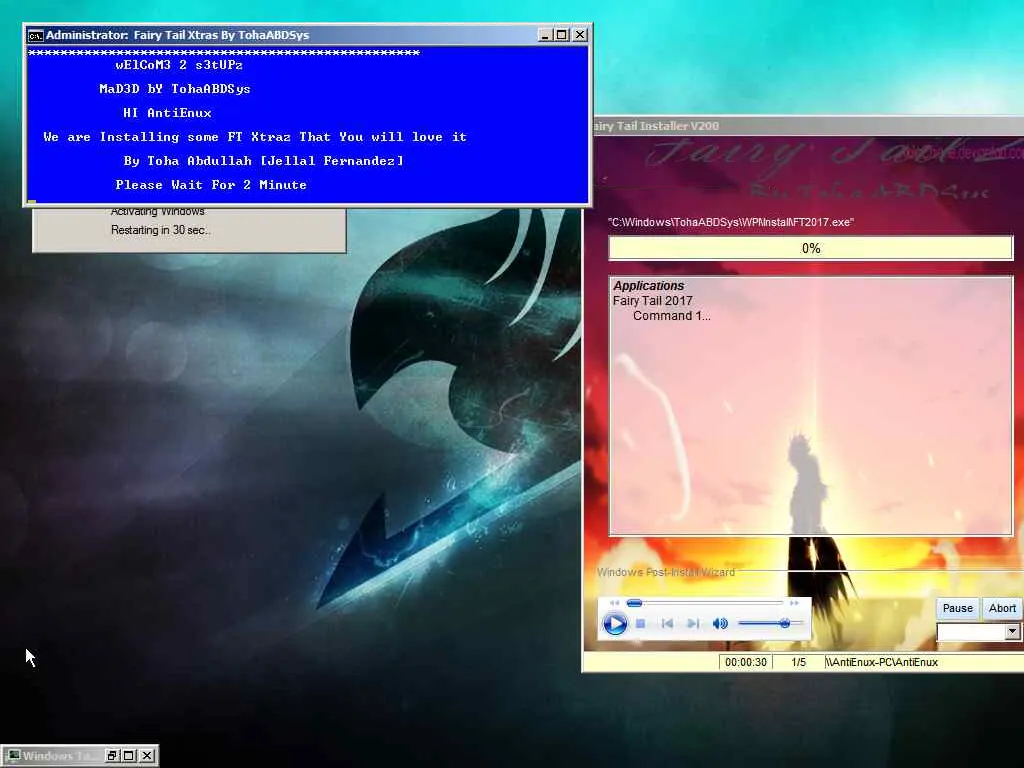The height and width of the screenshot is (768, 1024).
Task: Click the 'HI AntiEnux' console line
Action: tap(167, 113)
